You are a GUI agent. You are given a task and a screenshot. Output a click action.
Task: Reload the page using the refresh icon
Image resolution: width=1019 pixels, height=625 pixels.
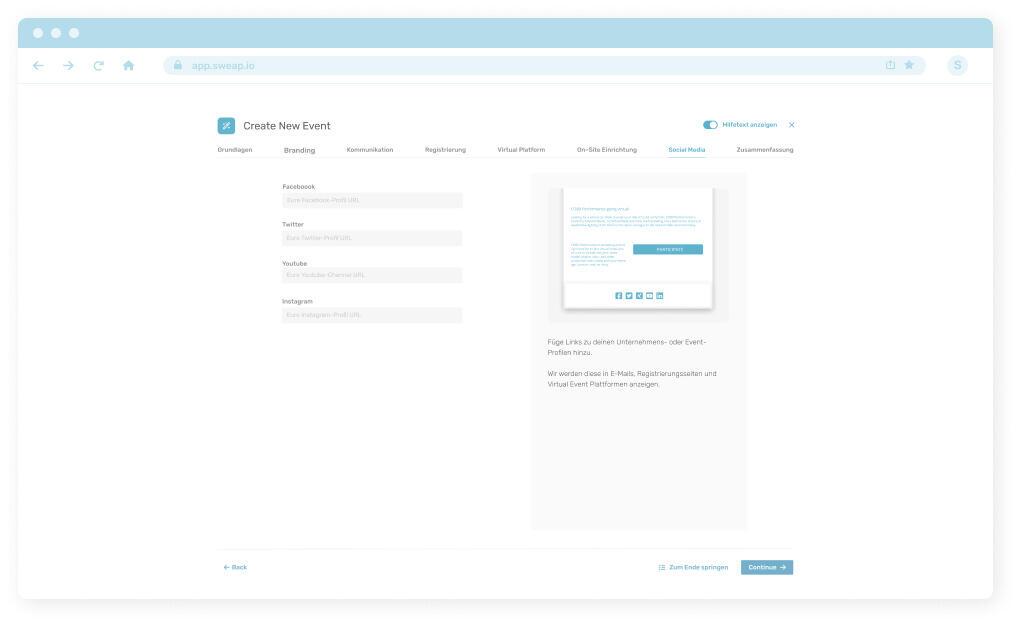(98, 66)
